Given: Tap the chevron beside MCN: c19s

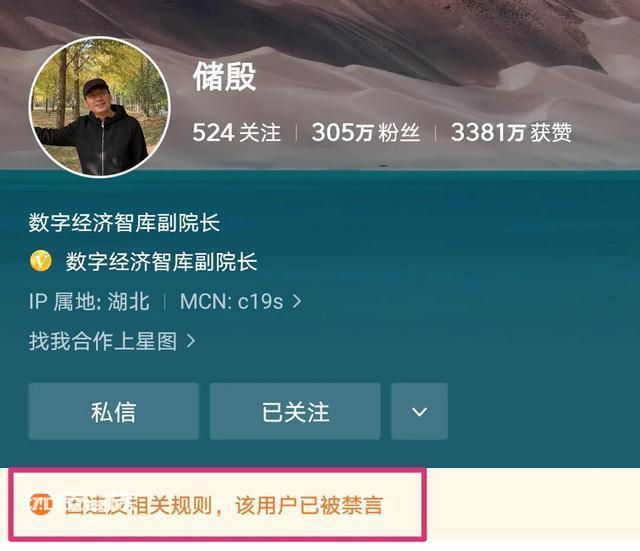Looking at the screenshot, I should pos(297,302).
